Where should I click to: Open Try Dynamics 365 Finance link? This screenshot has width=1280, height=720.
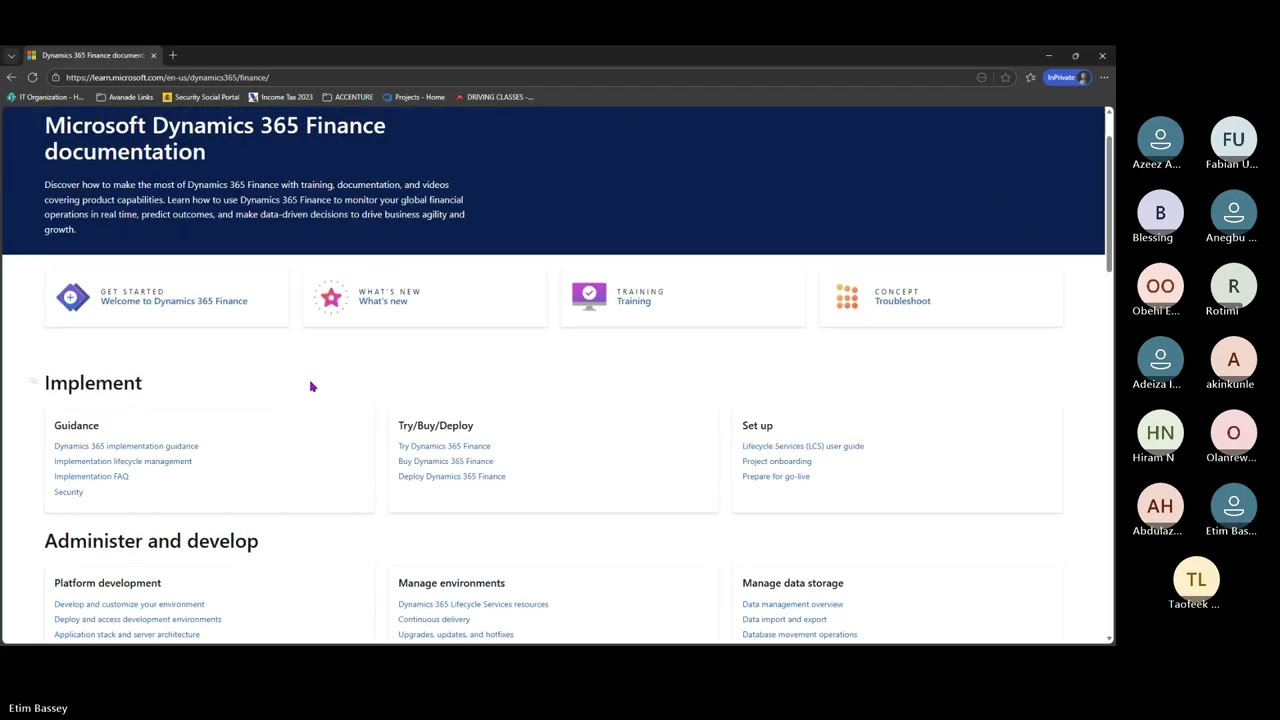coord(444,446)
